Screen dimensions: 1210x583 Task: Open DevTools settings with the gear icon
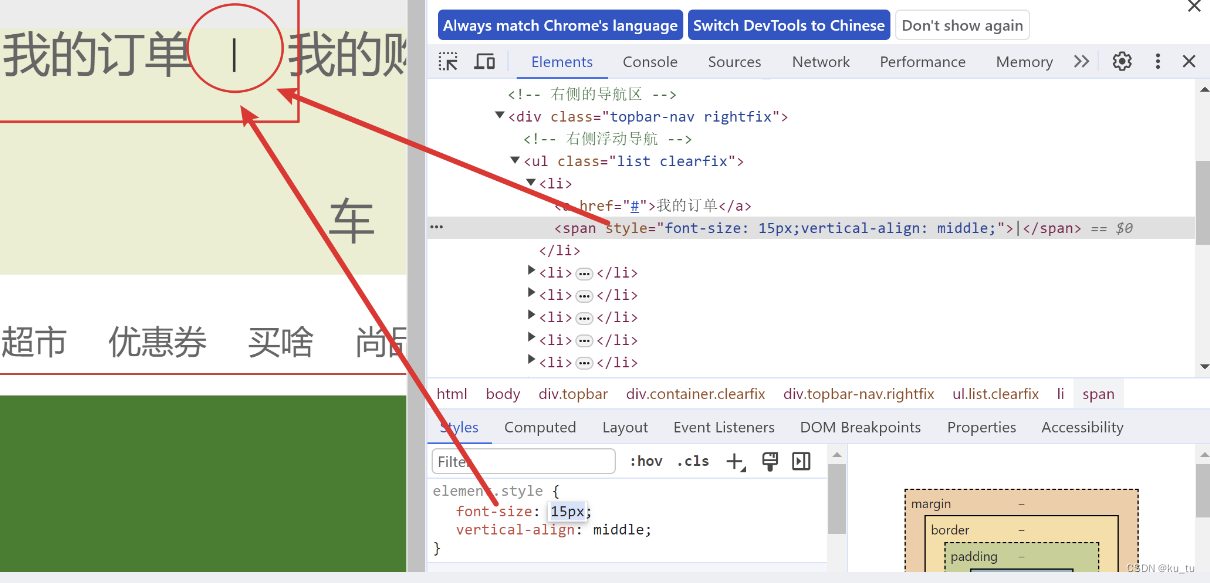click(x=1121, y=61)
